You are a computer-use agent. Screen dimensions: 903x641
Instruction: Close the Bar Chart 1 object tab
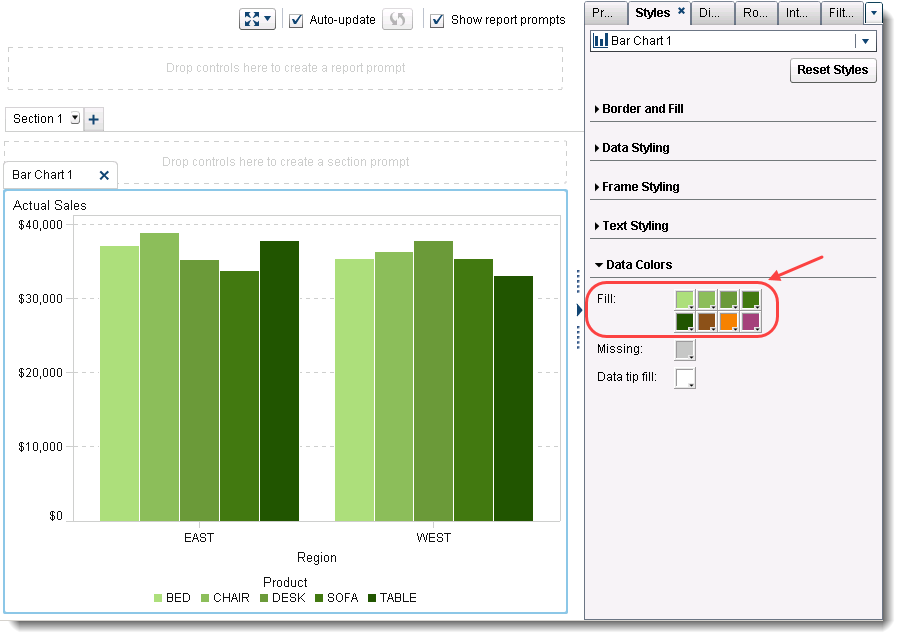[104, 174]
